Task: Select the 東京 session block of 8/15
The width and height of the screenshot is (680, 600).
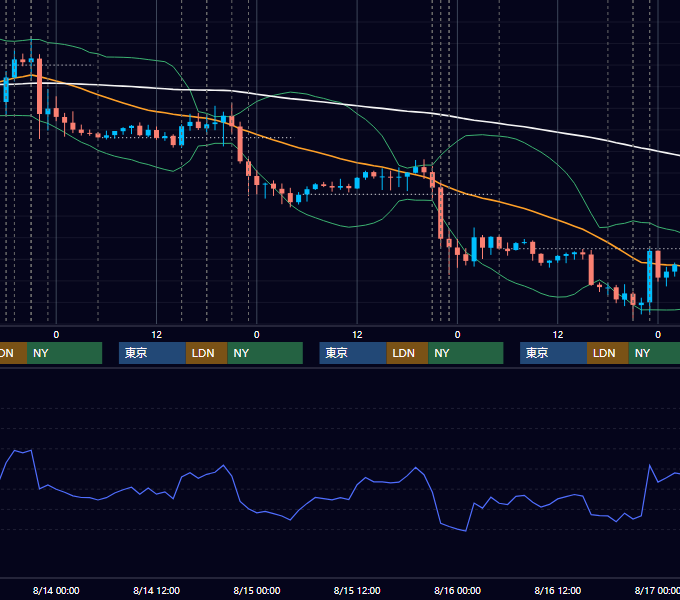Action: tap(353, 353)
